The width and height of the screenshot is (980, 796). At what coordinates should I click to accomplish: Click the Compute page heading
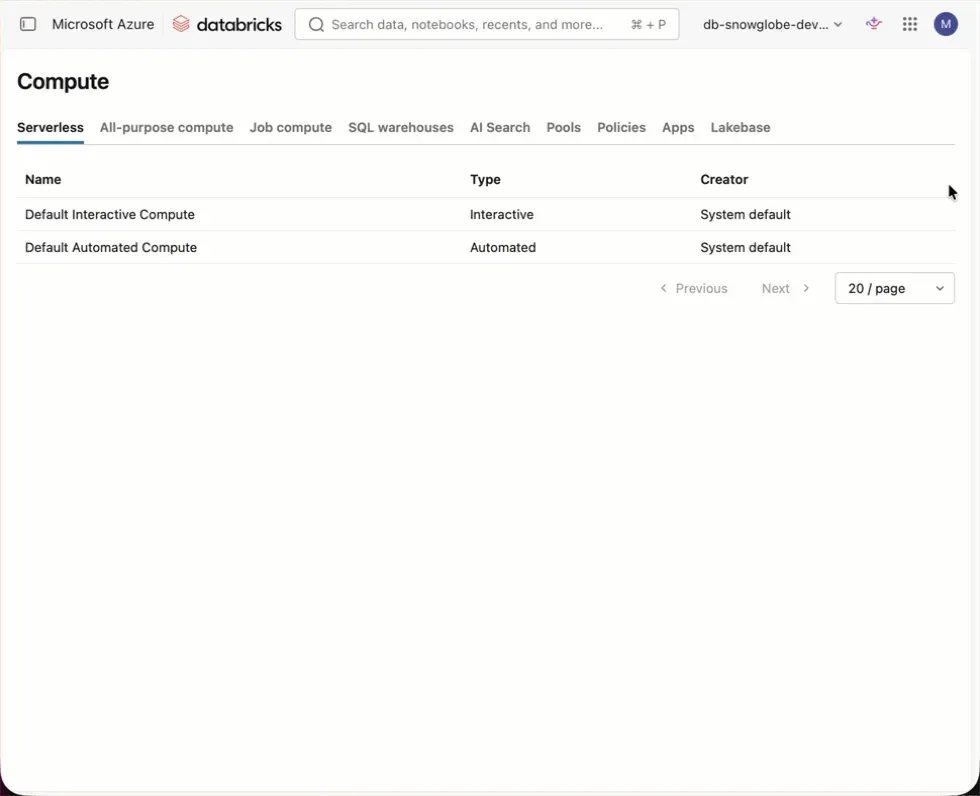tap(63, 81)
